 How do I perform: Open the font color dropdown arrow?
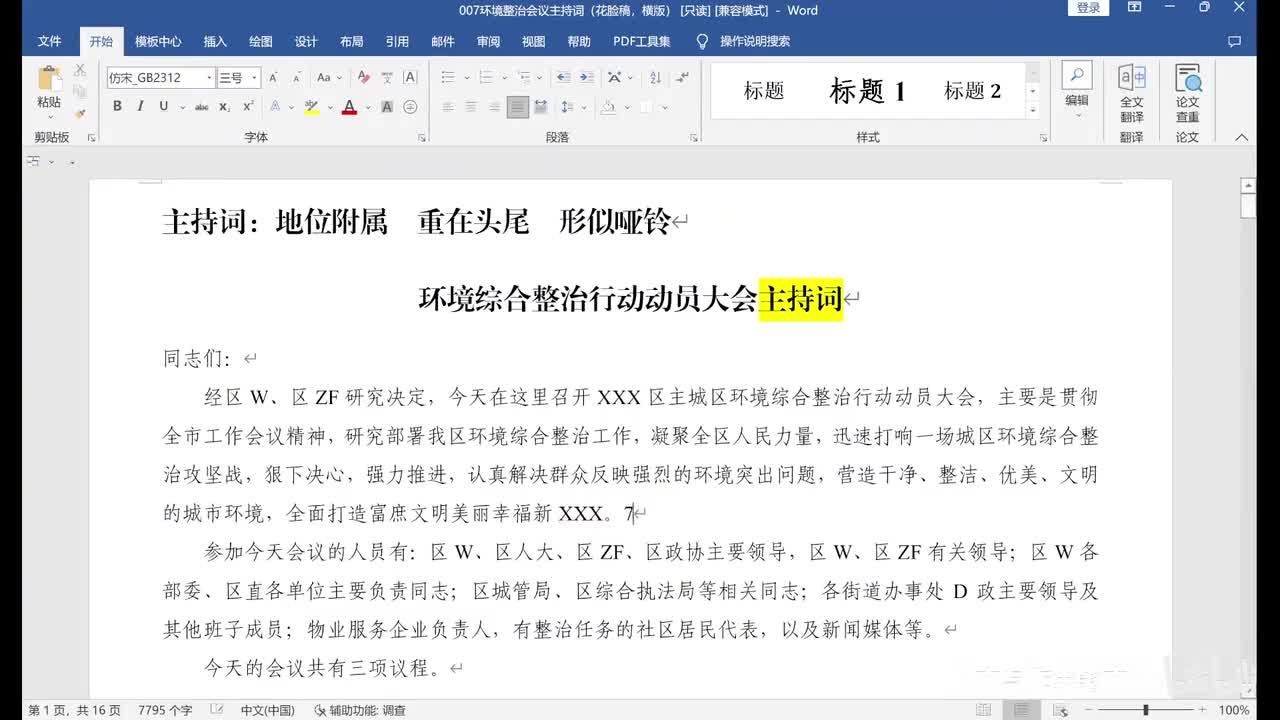pyautogui.click(x=367, y=107)
